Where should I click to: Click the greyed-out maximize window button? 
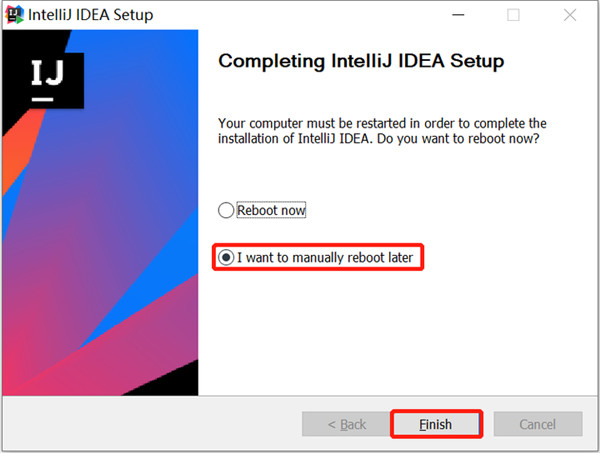coord(513,15)
